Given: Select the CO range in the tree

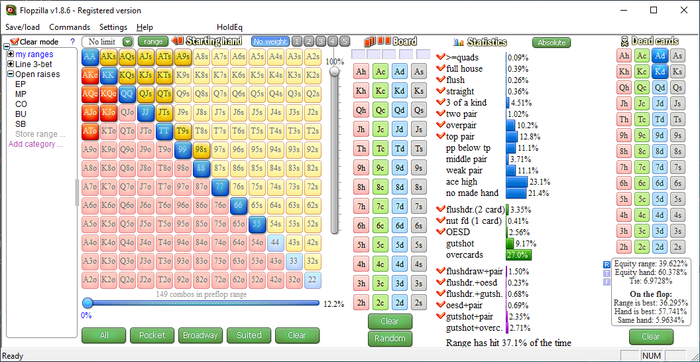Looking at the screenshot, I should click(21, 104).
